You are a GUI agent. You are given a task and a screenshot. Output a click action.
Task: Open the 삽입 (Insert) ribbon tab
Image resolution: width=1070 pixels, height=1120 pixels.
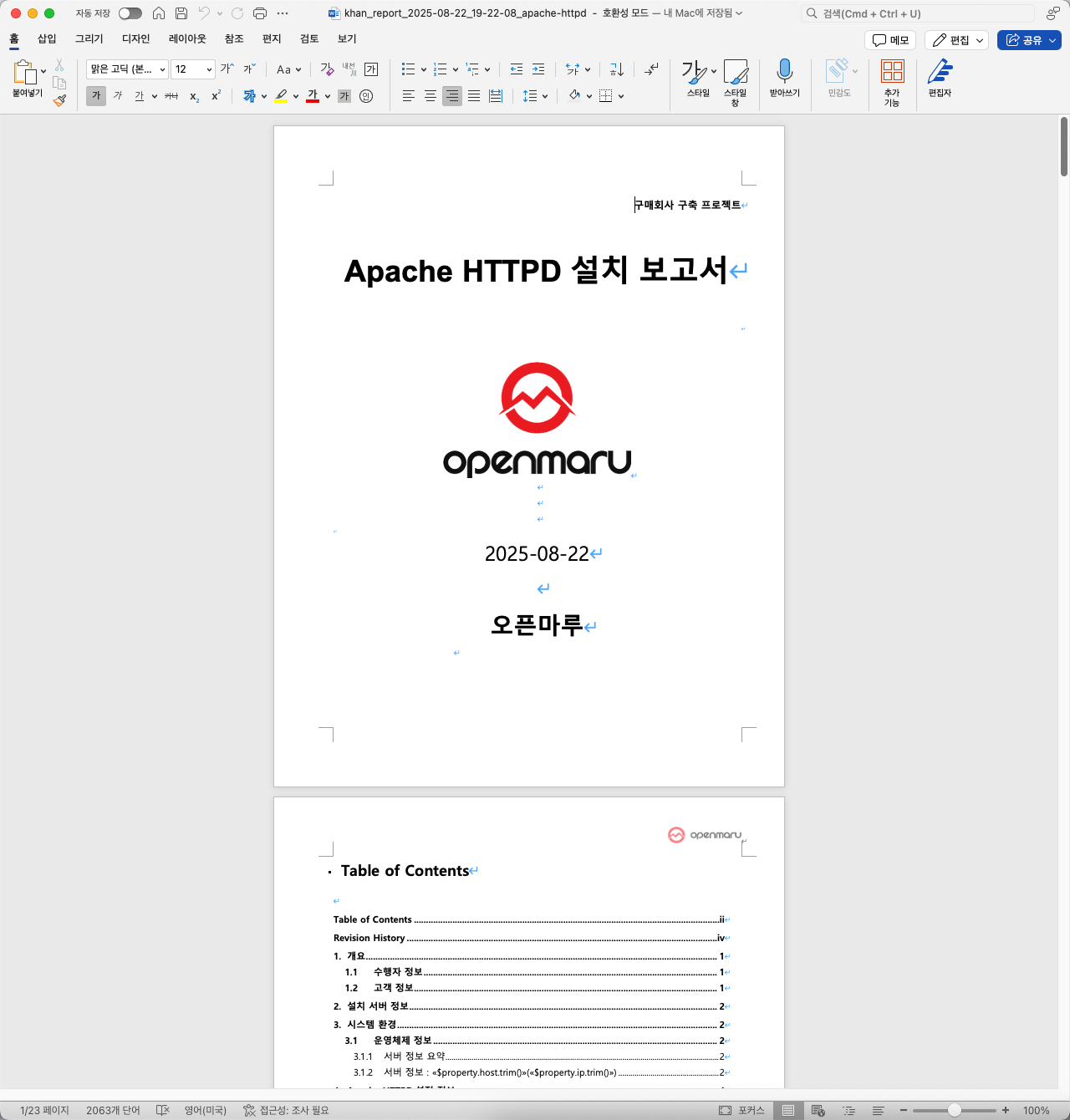[x=47, y=39]
